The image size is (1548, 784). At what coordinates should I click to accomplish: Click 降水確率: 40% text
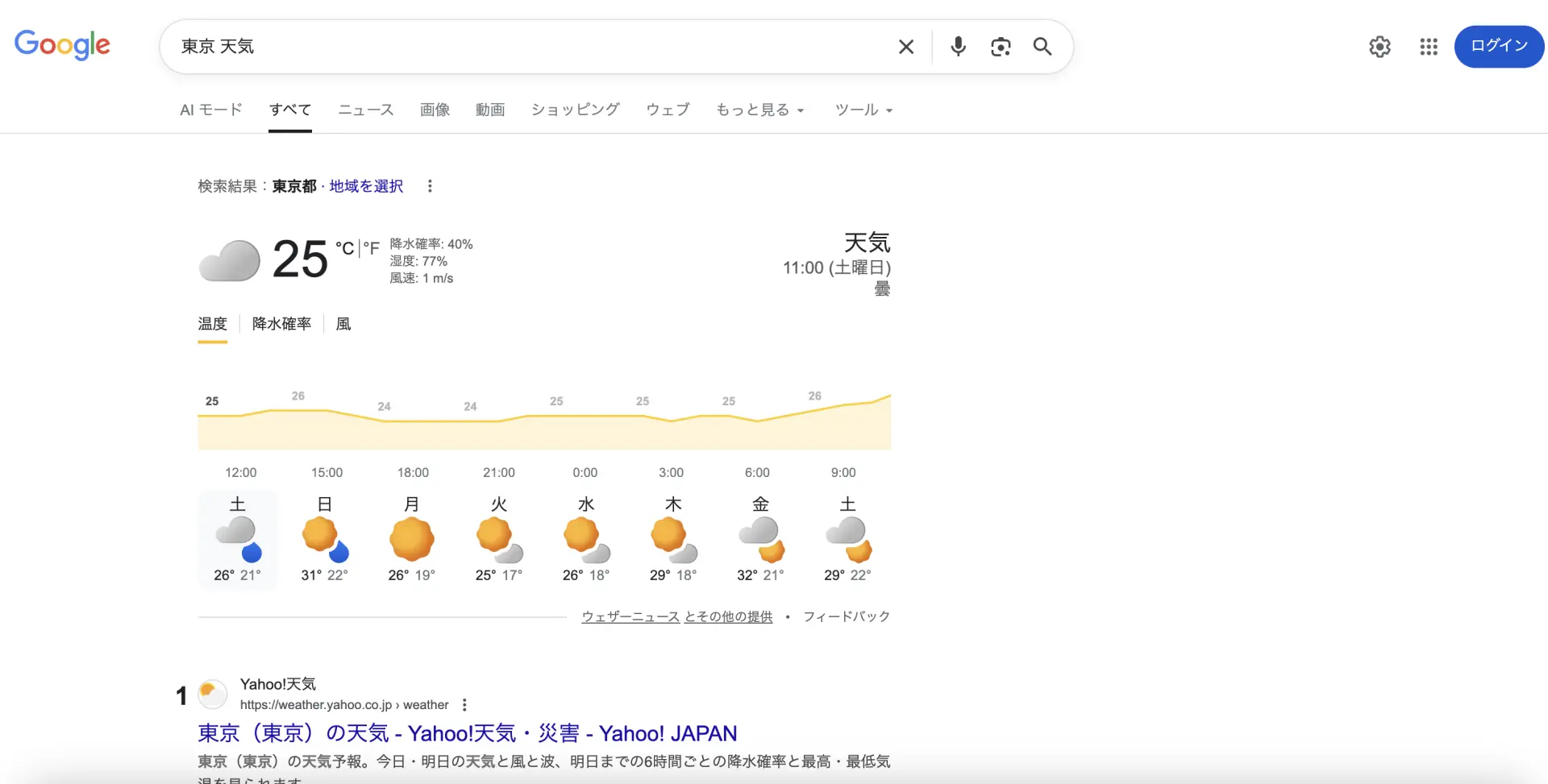pyautogui.click(x=431, y=244)
